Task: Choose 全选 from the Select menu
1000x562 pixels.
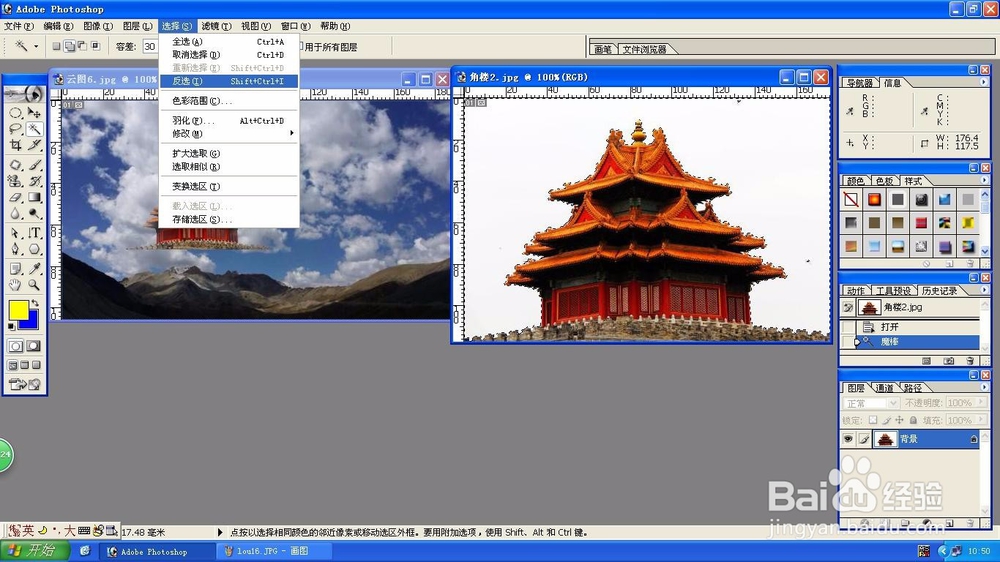Action: click(x=228, y=41)
